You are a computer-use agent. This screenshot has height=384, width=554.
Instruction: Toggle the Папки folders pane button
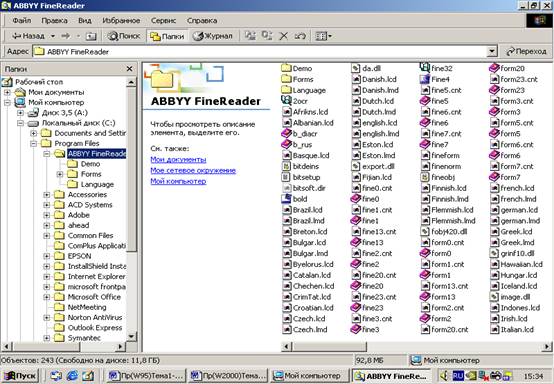(167, 36)
